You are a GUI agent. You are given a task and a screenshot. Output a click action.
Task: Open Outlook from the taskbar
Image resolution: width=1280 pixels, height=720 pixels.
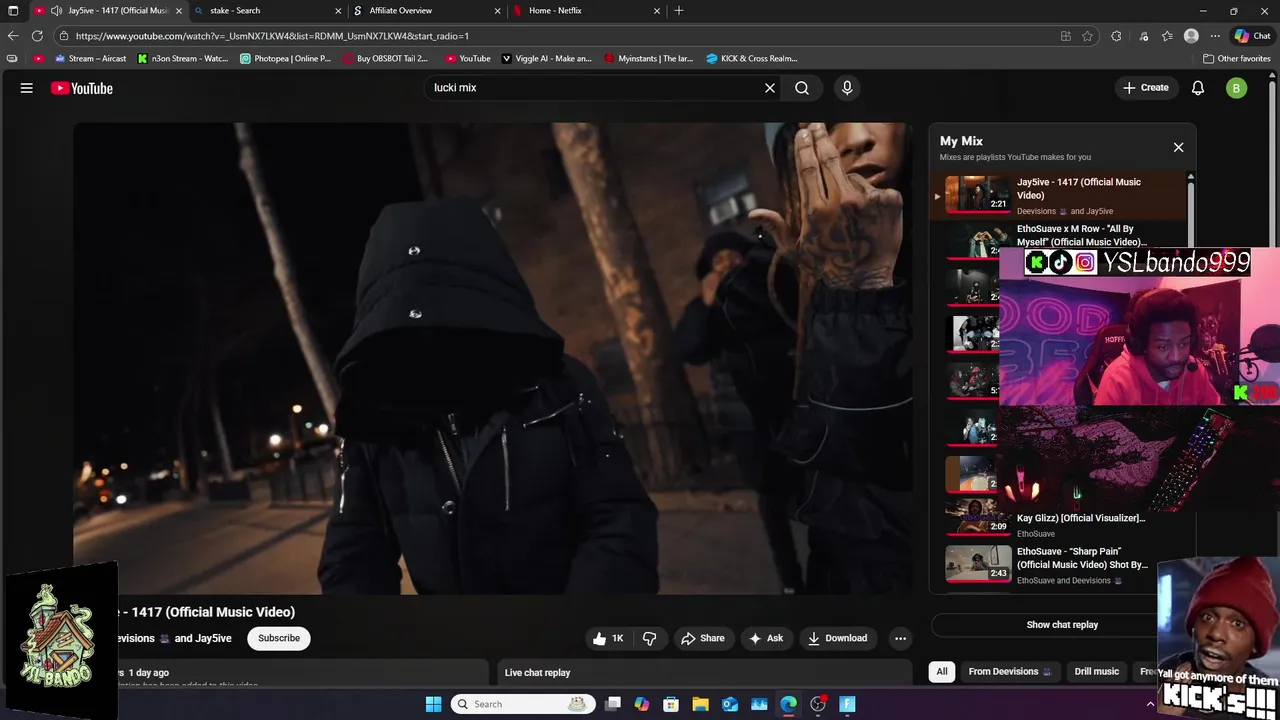click(730, 704)
